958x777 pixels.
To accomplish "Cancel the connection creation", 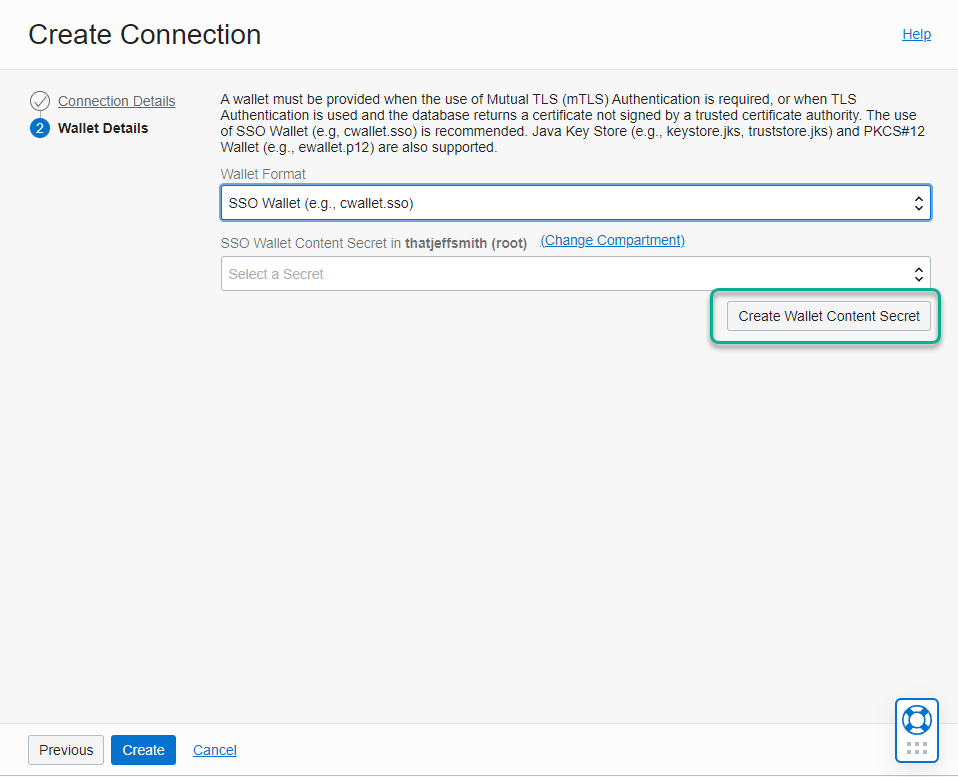I will (x=214, y=750).
